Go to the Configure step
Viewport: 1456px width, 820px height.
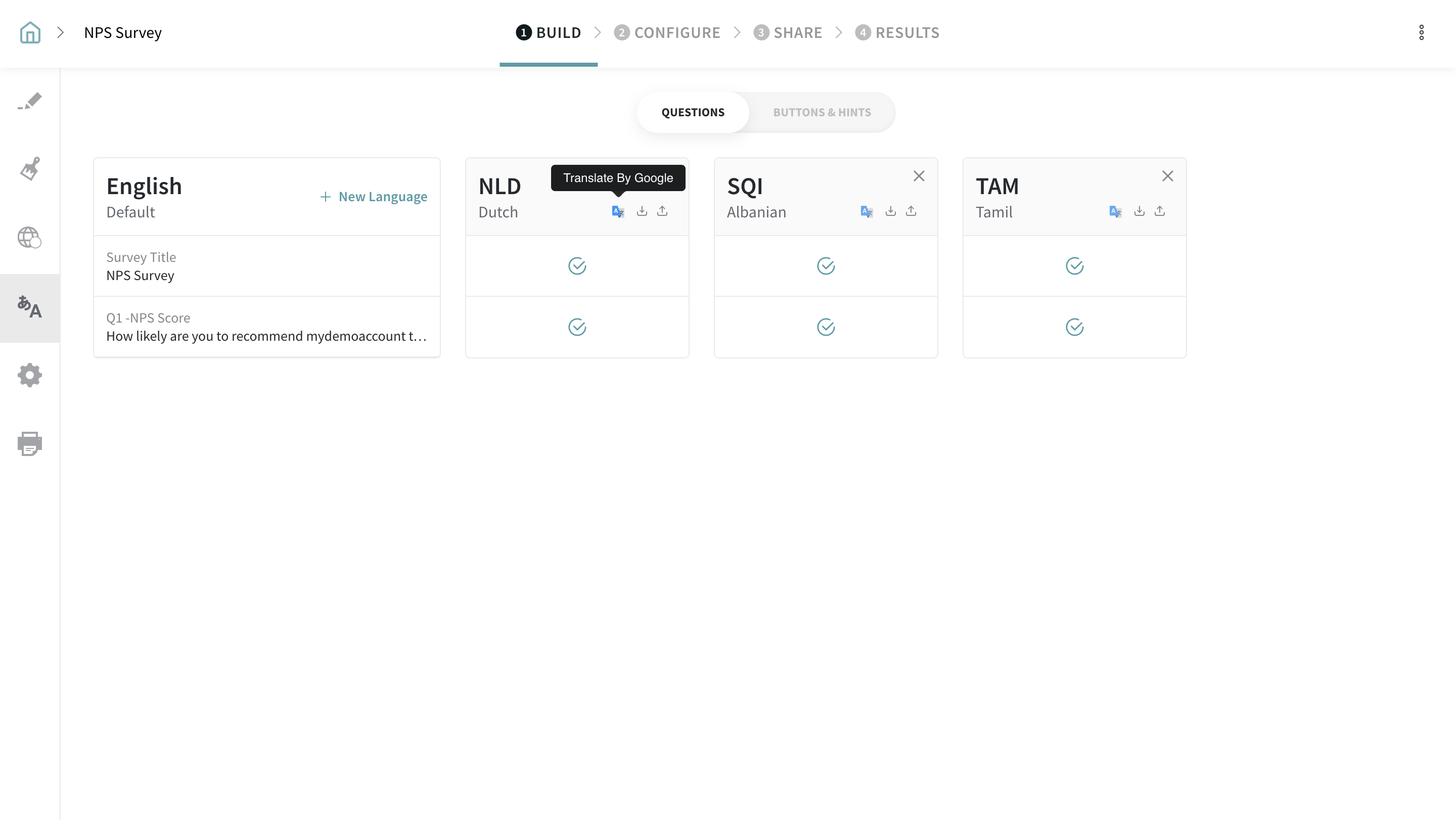pyautogui.click(x=667, y=33)
